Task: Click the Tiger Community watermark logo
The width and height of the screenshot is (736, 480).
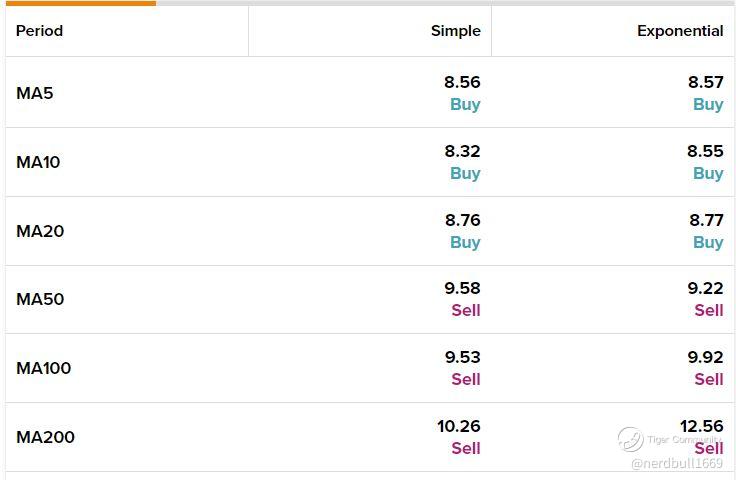Action: tap(630, 440)
